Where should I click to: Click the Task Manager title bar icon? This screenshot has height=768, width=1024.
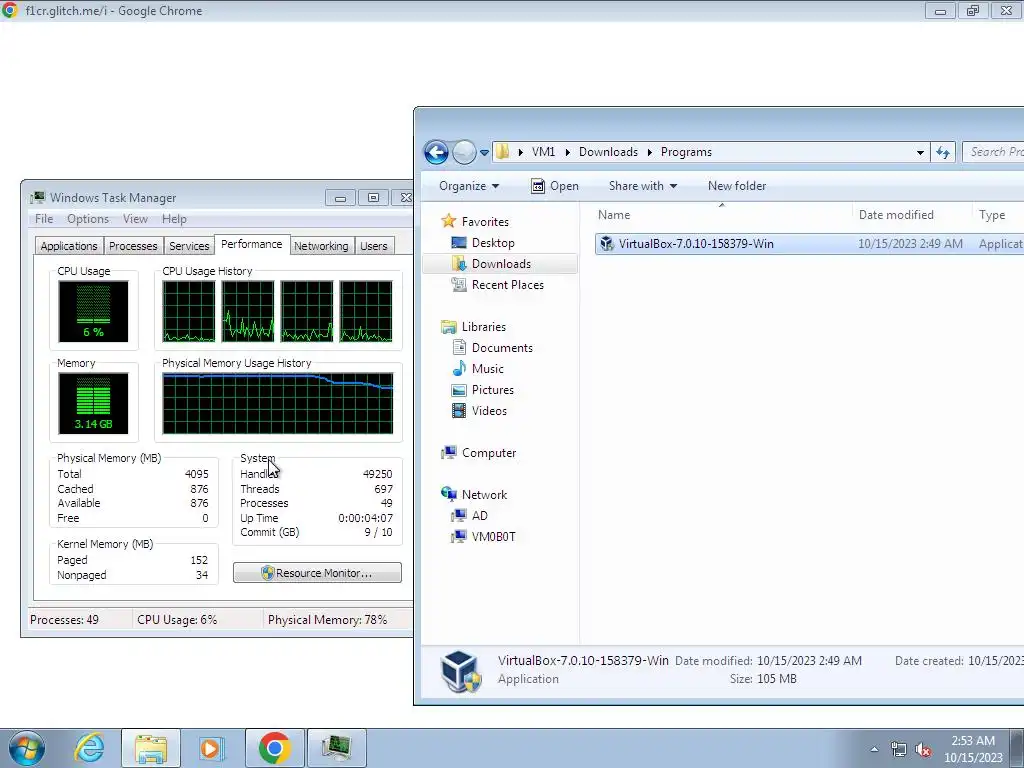click(x=38, y=197)
